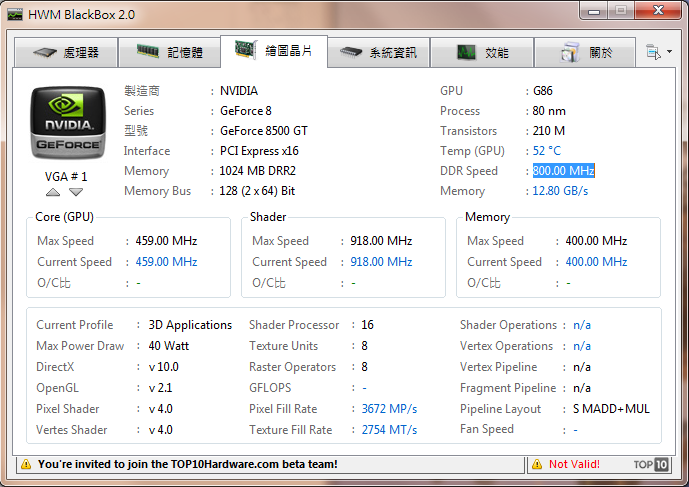Screen dimensions: 689x487
Task: Select the 繪圖晶片 graphics tab
Action: 274,51
